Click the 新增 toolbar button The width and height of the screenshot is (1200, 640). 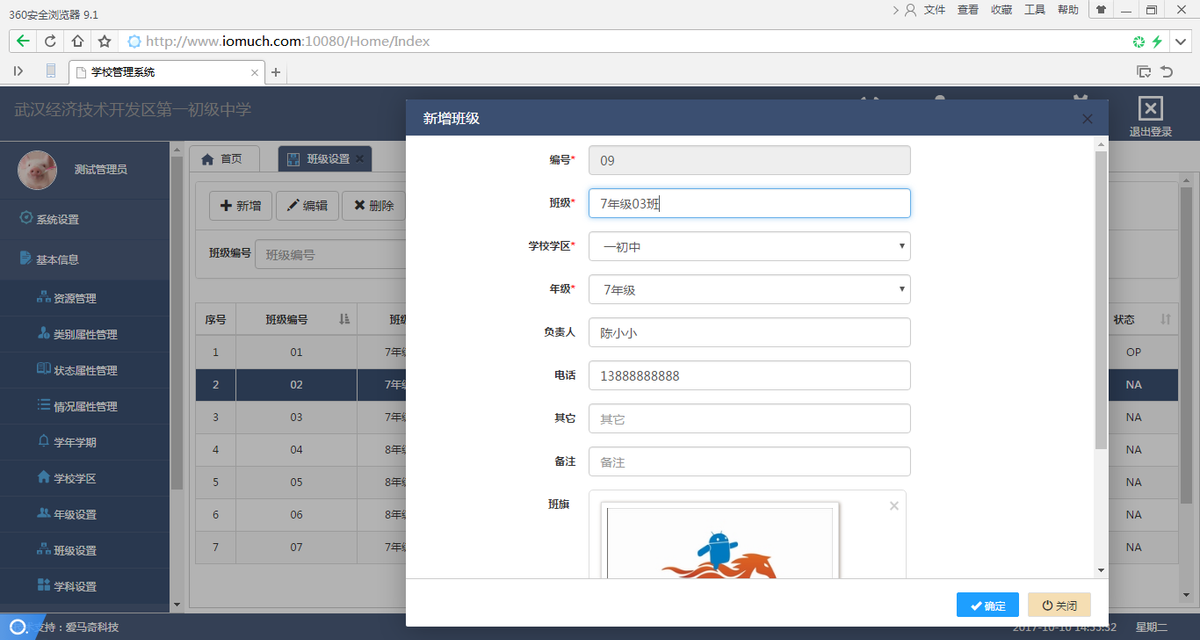coord(240,206)
